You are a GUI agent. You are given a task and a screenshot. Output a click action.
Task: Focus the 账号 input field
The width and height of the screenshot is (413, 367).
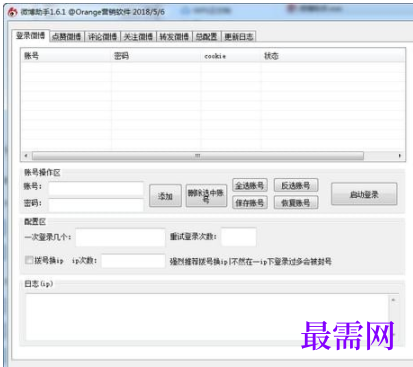pyautogui.click(x=96, y=188)
